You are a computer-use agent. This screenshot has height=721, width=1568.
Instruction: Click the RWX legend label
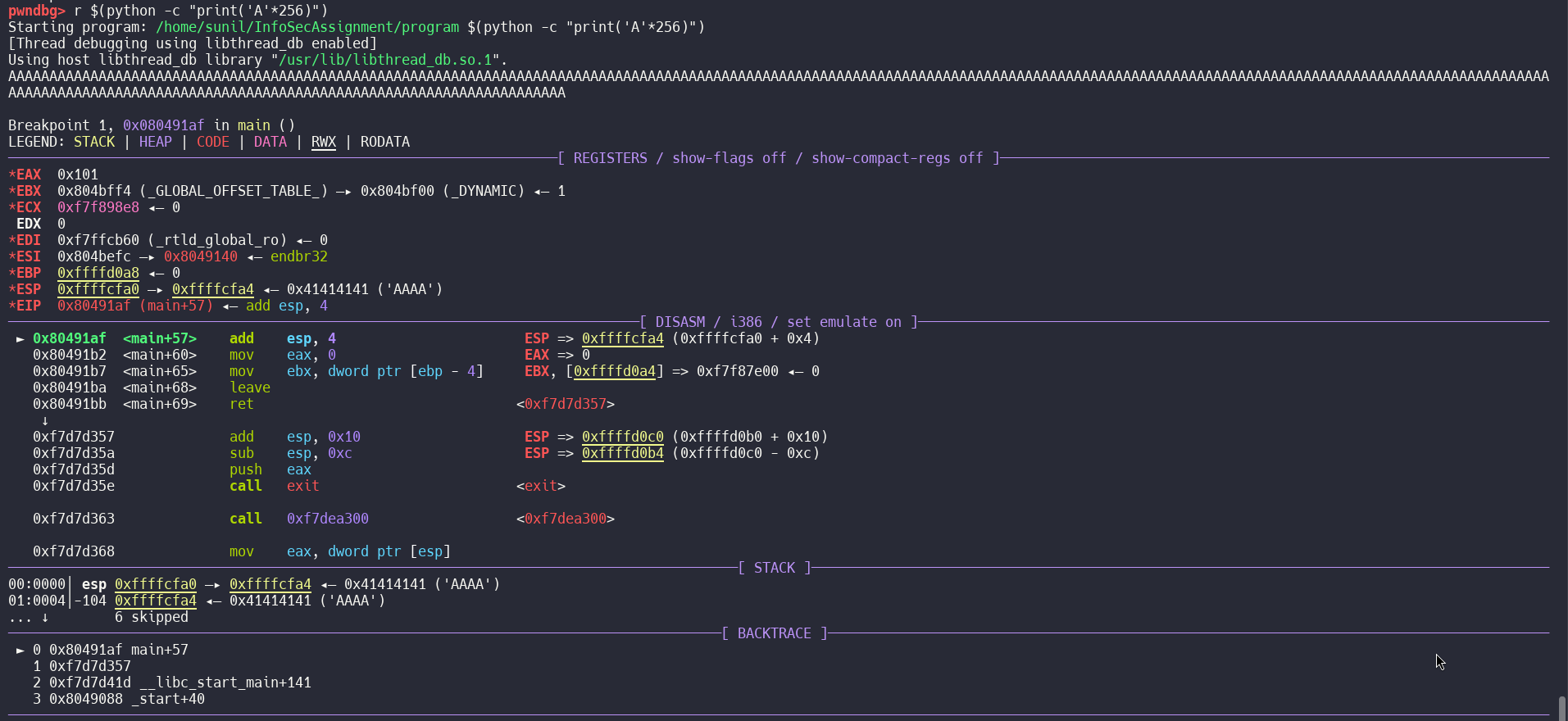(324, 142)
